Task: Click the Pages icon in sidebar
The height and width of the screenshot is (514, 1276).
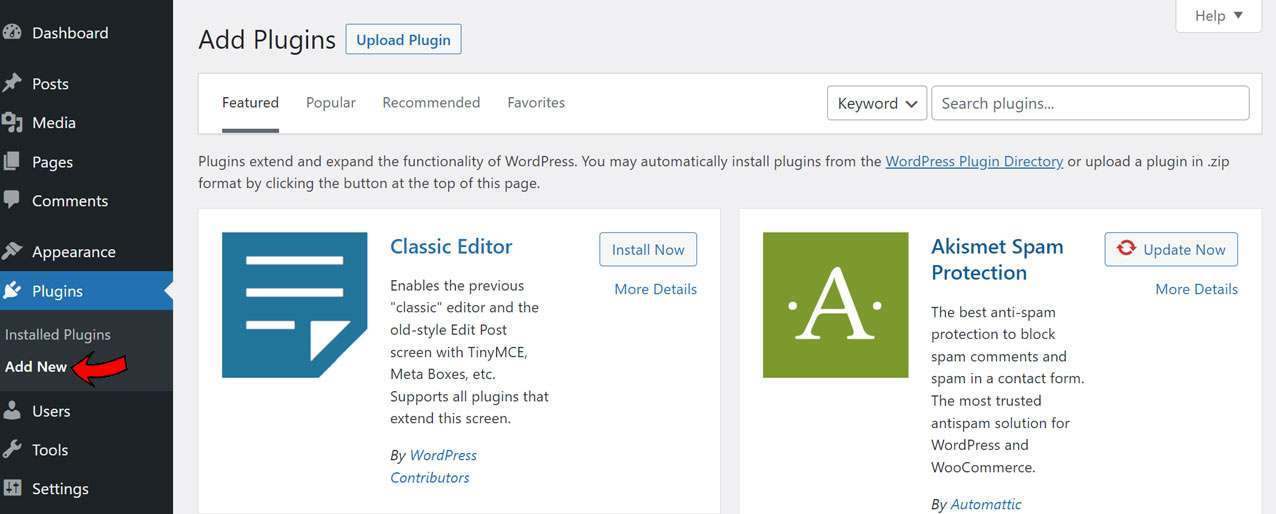Action: point(11,161)
